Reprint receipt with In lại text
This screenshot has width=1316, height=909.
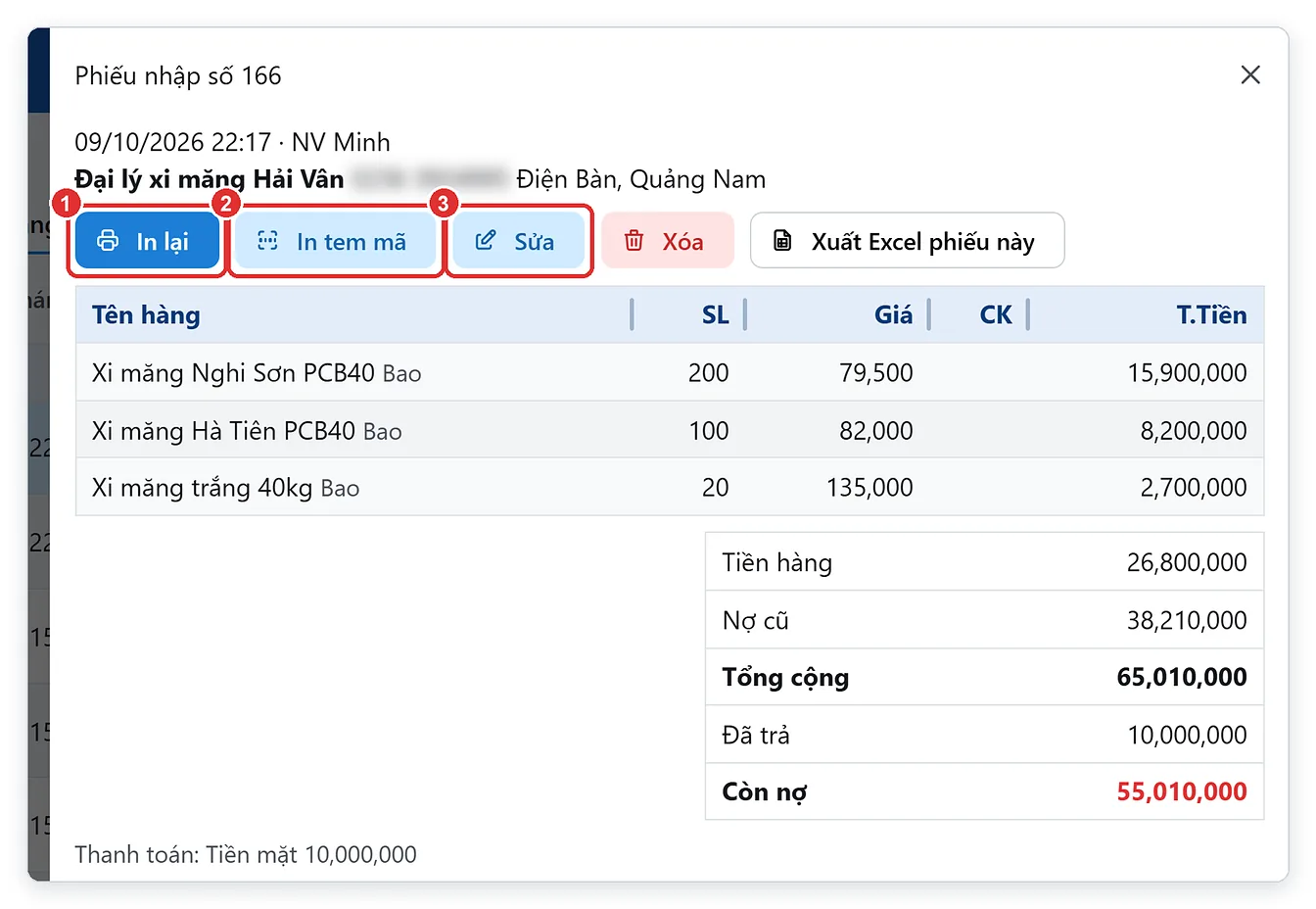(x=163, y=242)
